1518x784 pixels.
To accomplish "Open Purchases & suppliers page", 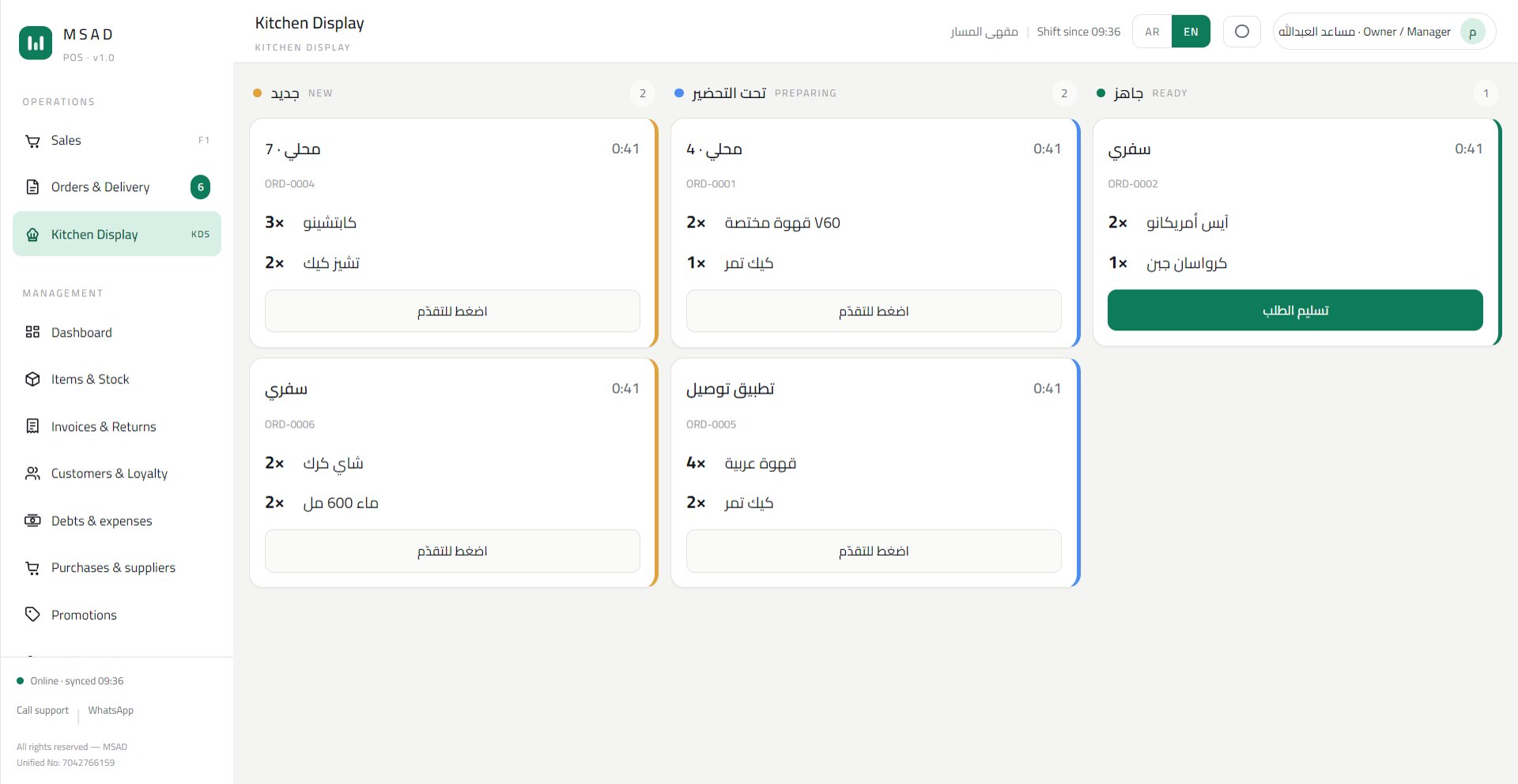I will [117, 567].
